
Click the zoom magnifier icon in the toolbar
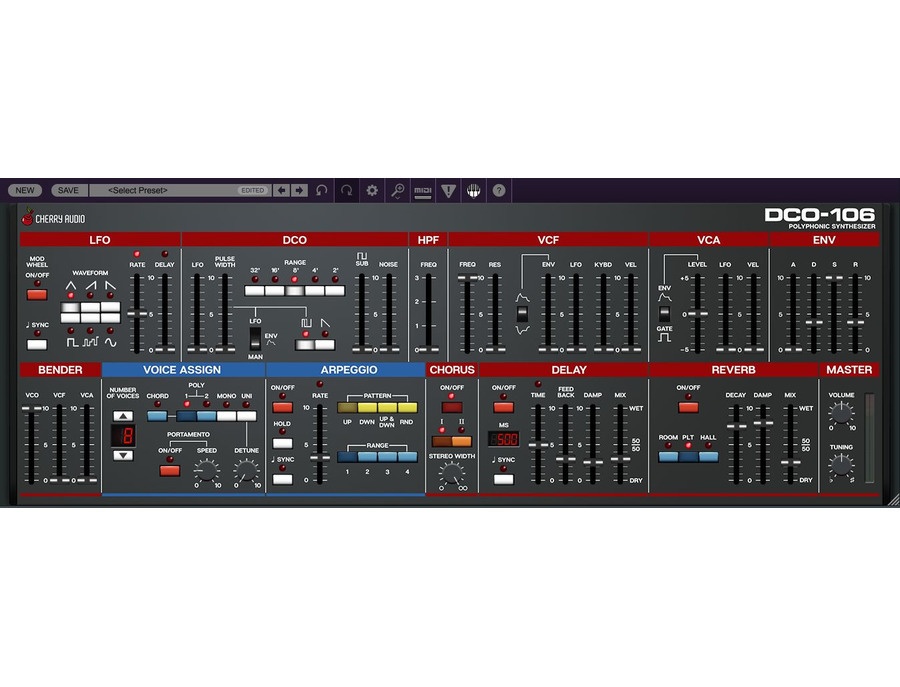click(397, 190)
